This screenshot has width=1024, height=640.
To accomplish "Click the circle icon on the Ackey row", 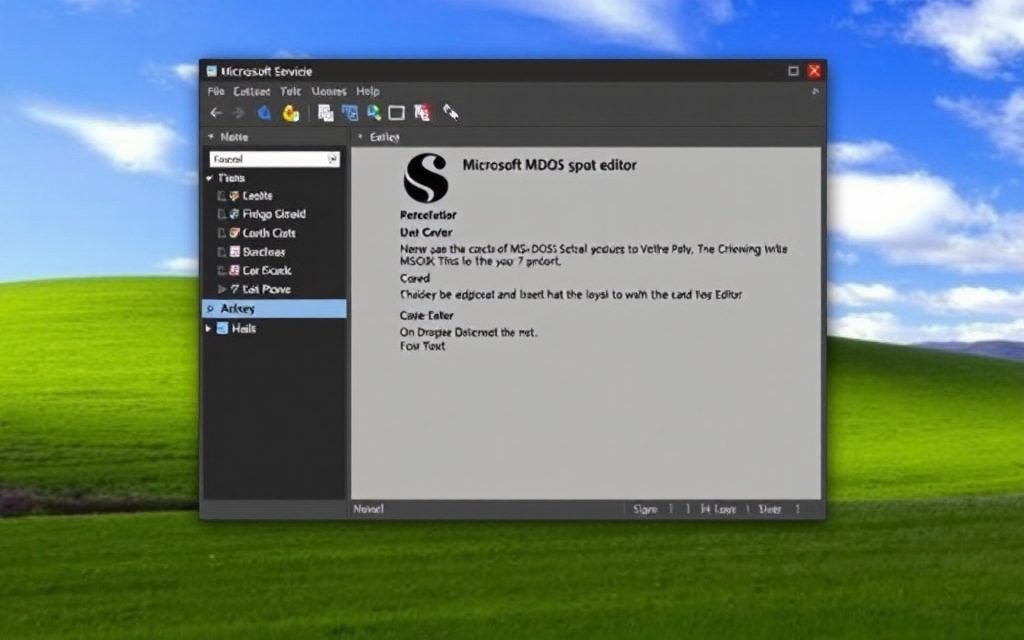I will click(210, 309).
